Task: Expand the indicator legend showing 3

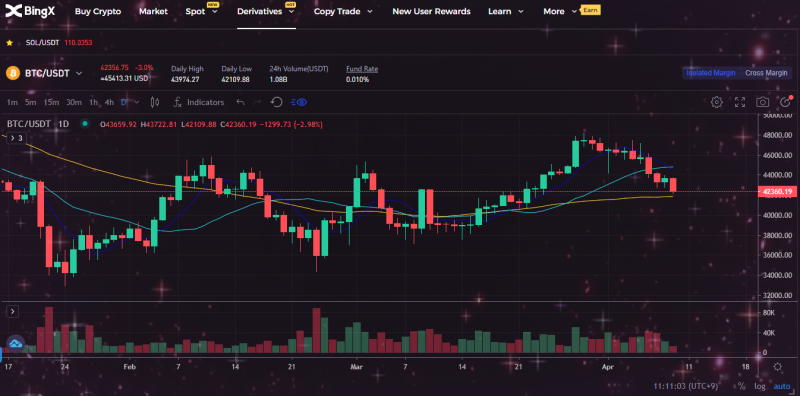Action: tap(15, 138)
